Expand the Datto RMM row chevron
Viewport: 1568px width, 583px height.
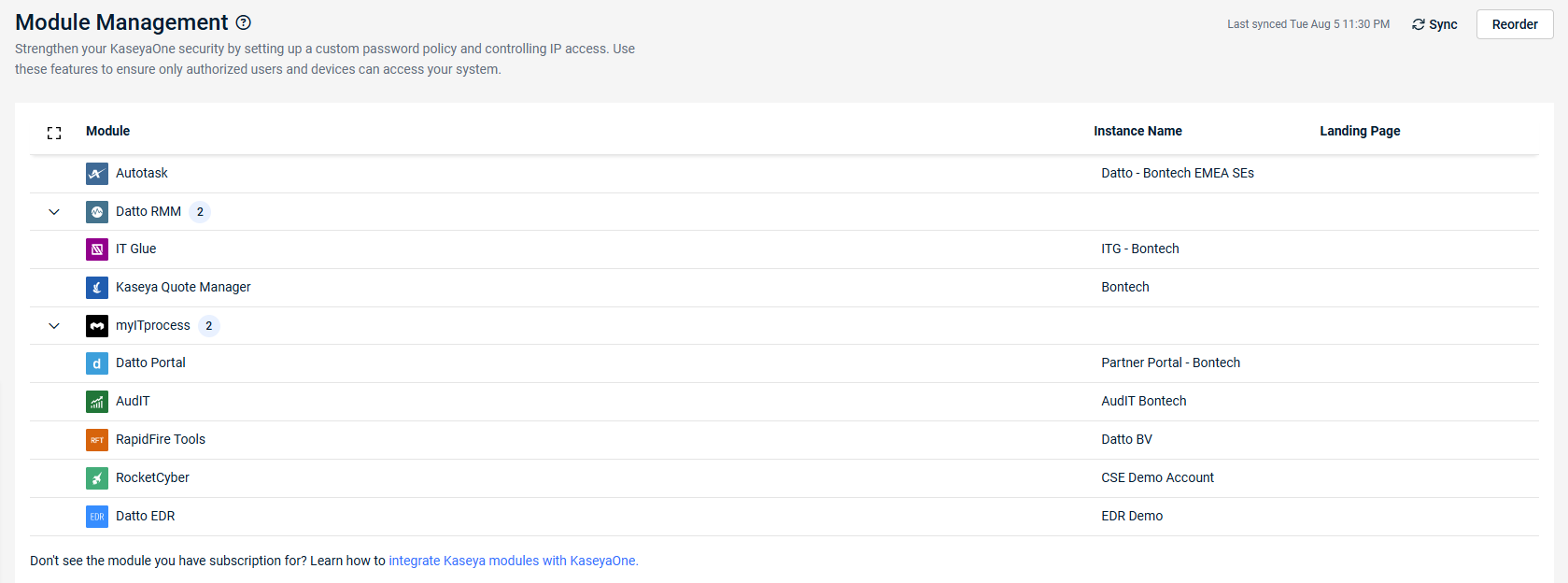[54, 212]
